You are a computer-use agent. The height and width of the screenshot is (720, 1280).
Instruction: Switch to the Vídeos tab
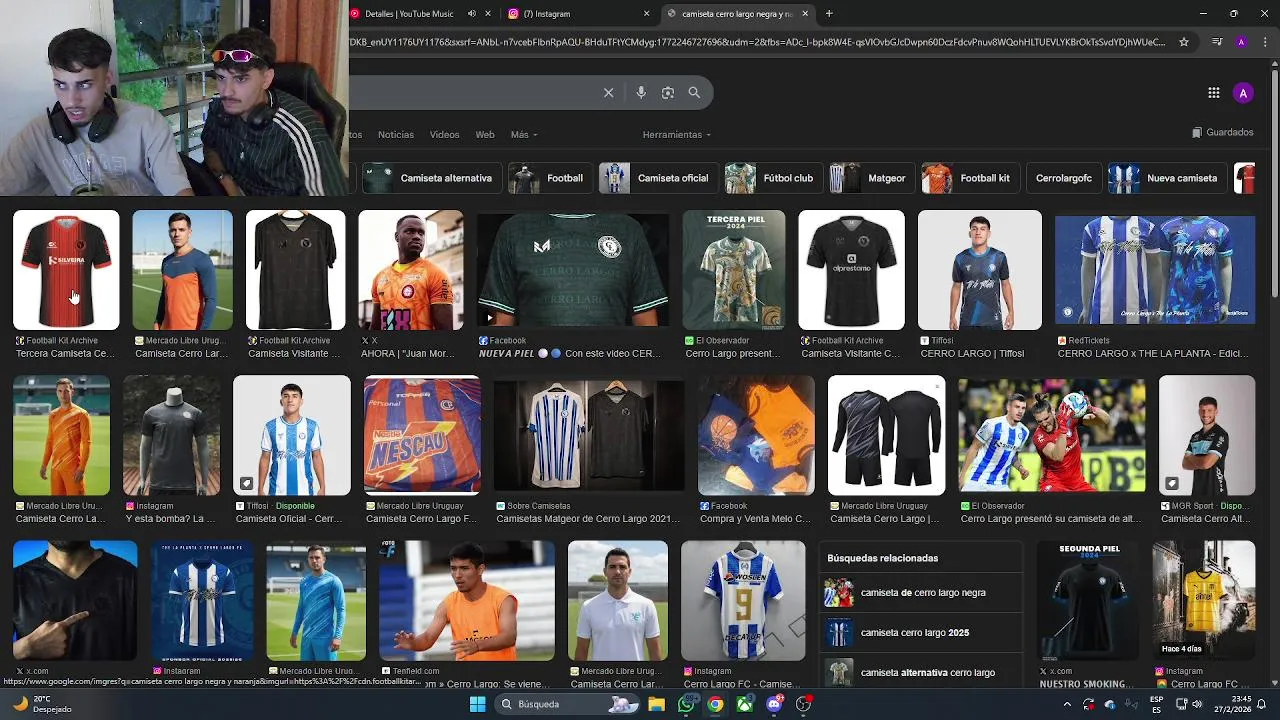tap(445, 135)
